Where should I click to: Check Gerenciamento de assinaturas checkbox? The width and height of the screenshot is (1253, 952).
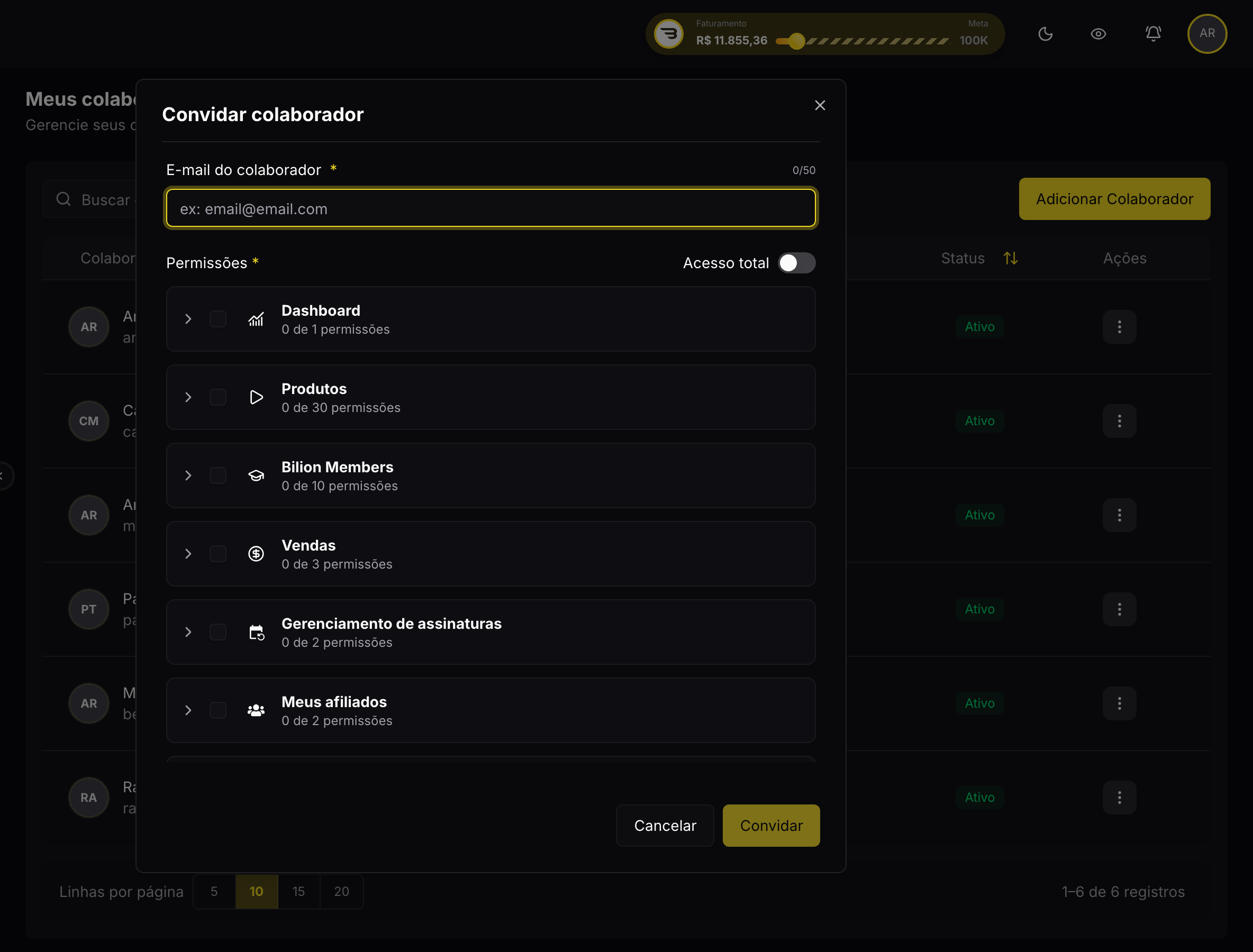click(217, 632)
